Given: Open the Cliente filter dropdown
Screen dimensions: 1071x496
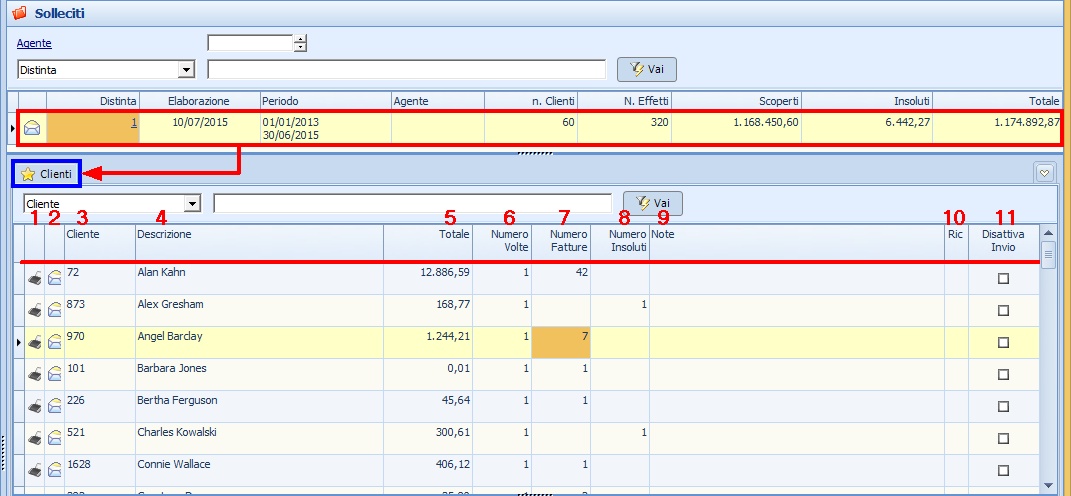Looking at the screenshot, I should (192, 203).
